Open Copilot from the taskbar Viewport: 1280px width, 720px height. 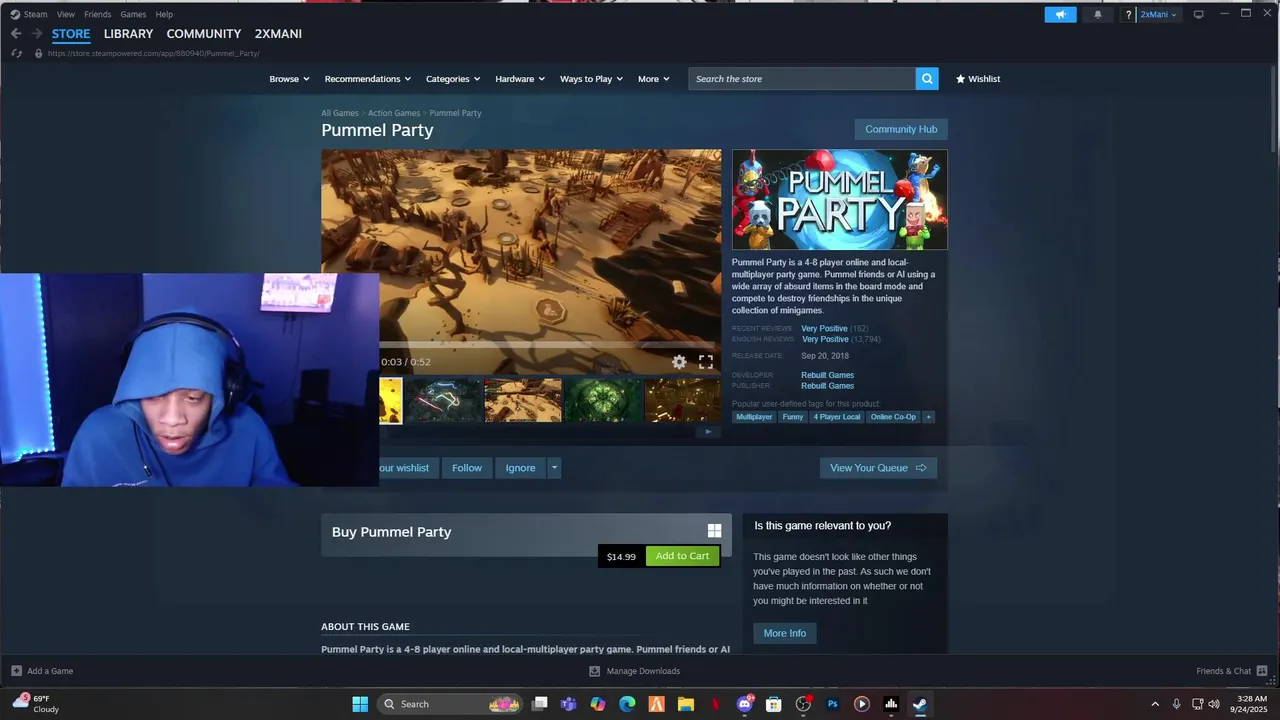click(x=598, y=704)
